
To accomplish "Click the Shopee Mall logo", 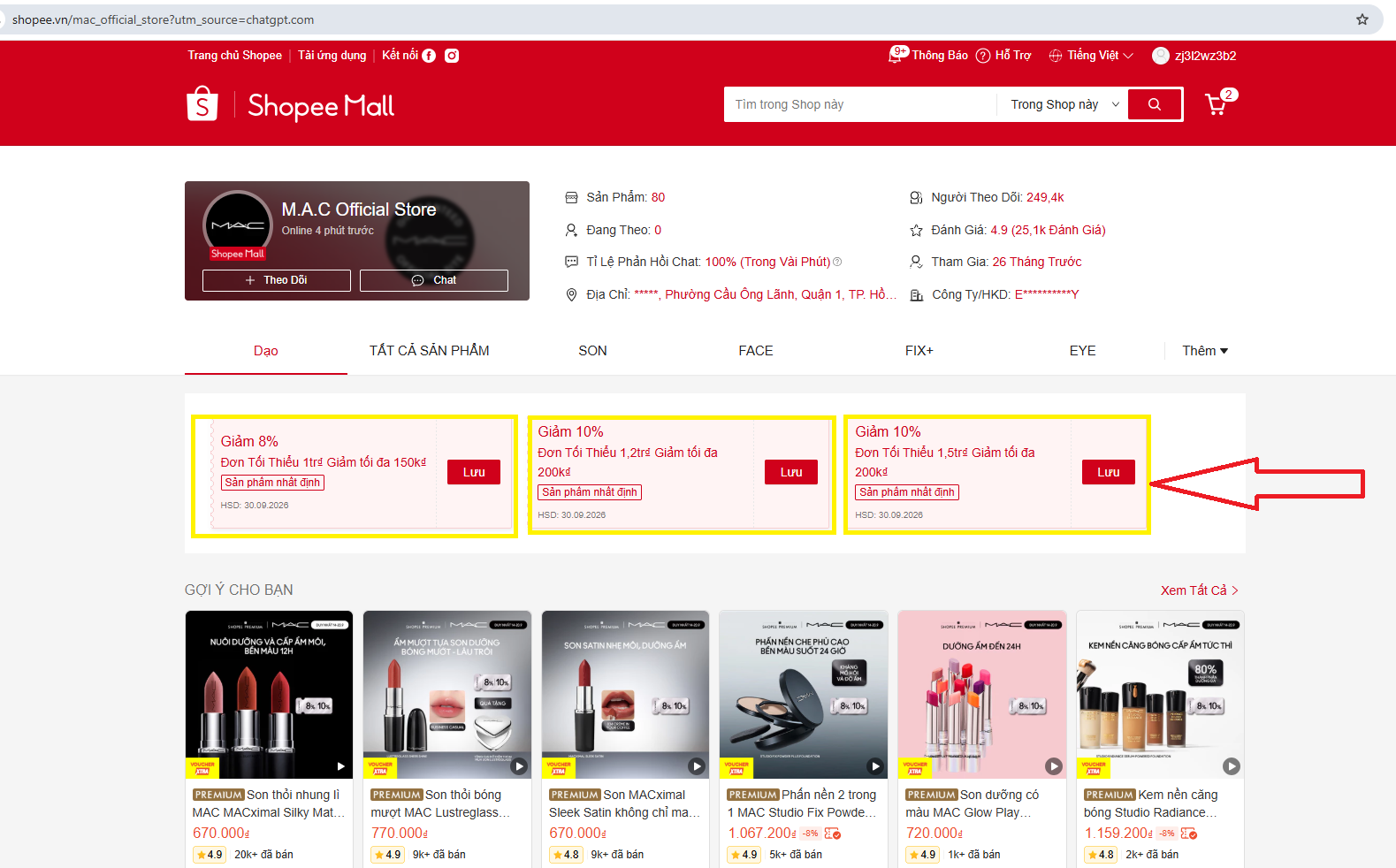I will point(290,105).
